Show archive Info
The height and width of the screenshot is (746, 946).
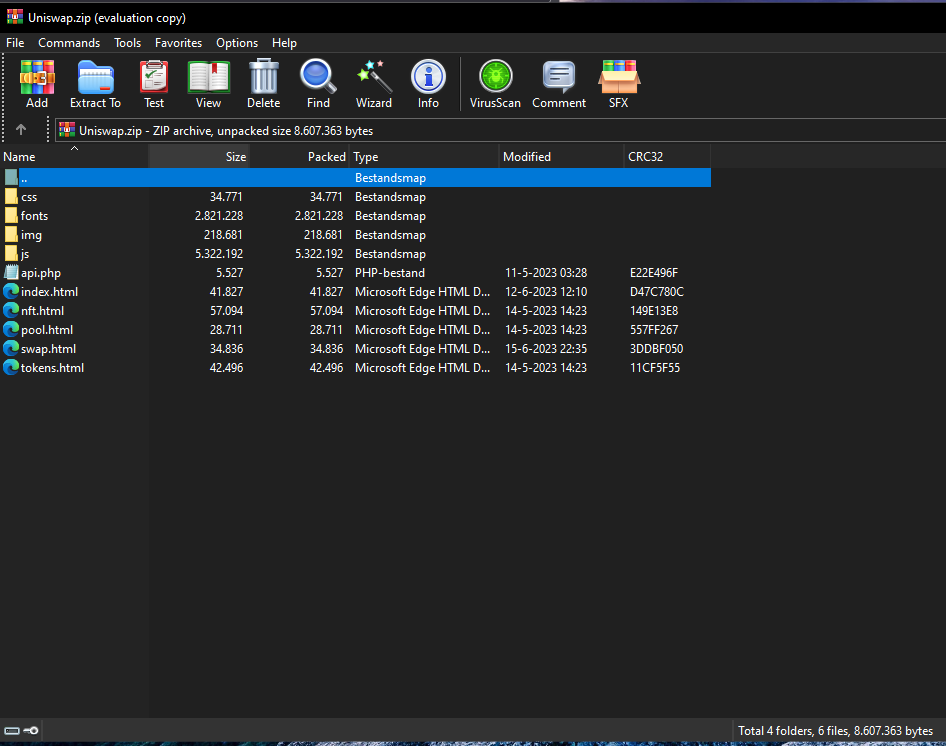(x=428, y=84)
